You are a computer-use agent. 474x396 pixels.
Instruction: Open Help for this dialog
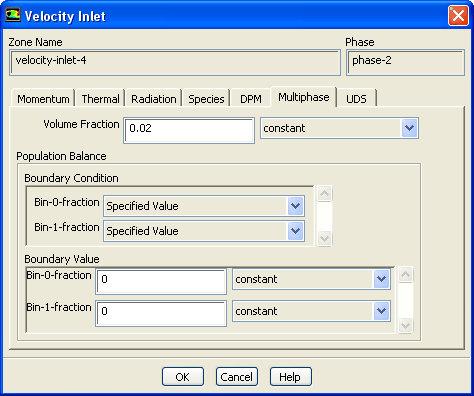[x=291, y=377]
